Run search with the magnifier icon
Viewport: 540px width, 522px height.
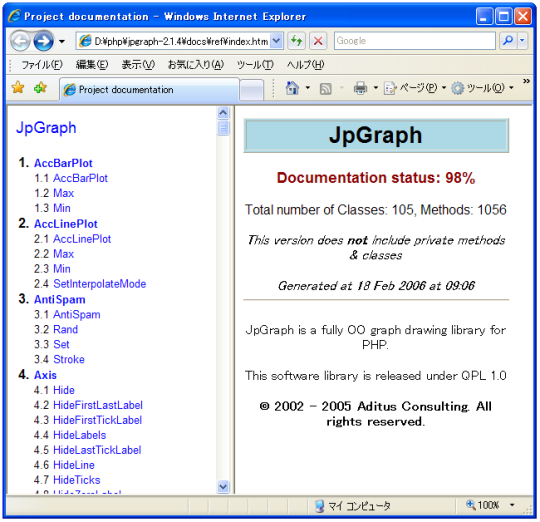tap(508, 41)
